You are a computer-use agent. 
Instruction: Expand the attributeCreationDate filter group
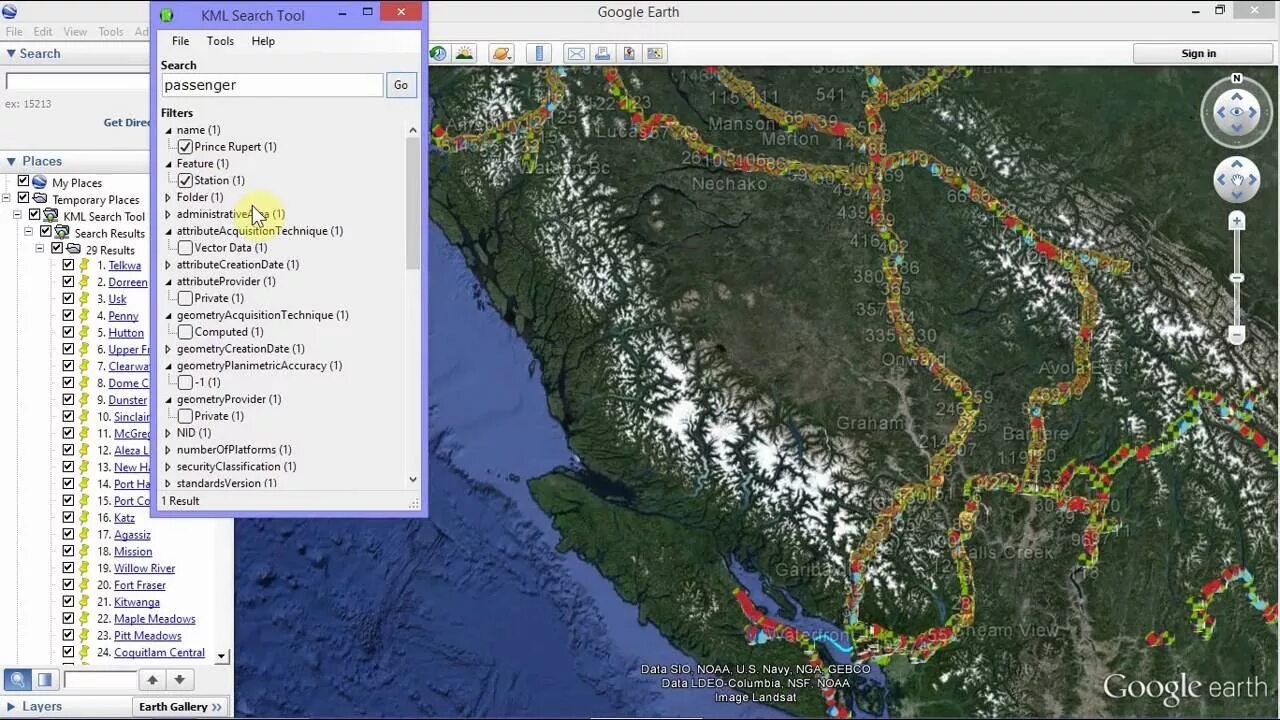(x=168, y=265)
